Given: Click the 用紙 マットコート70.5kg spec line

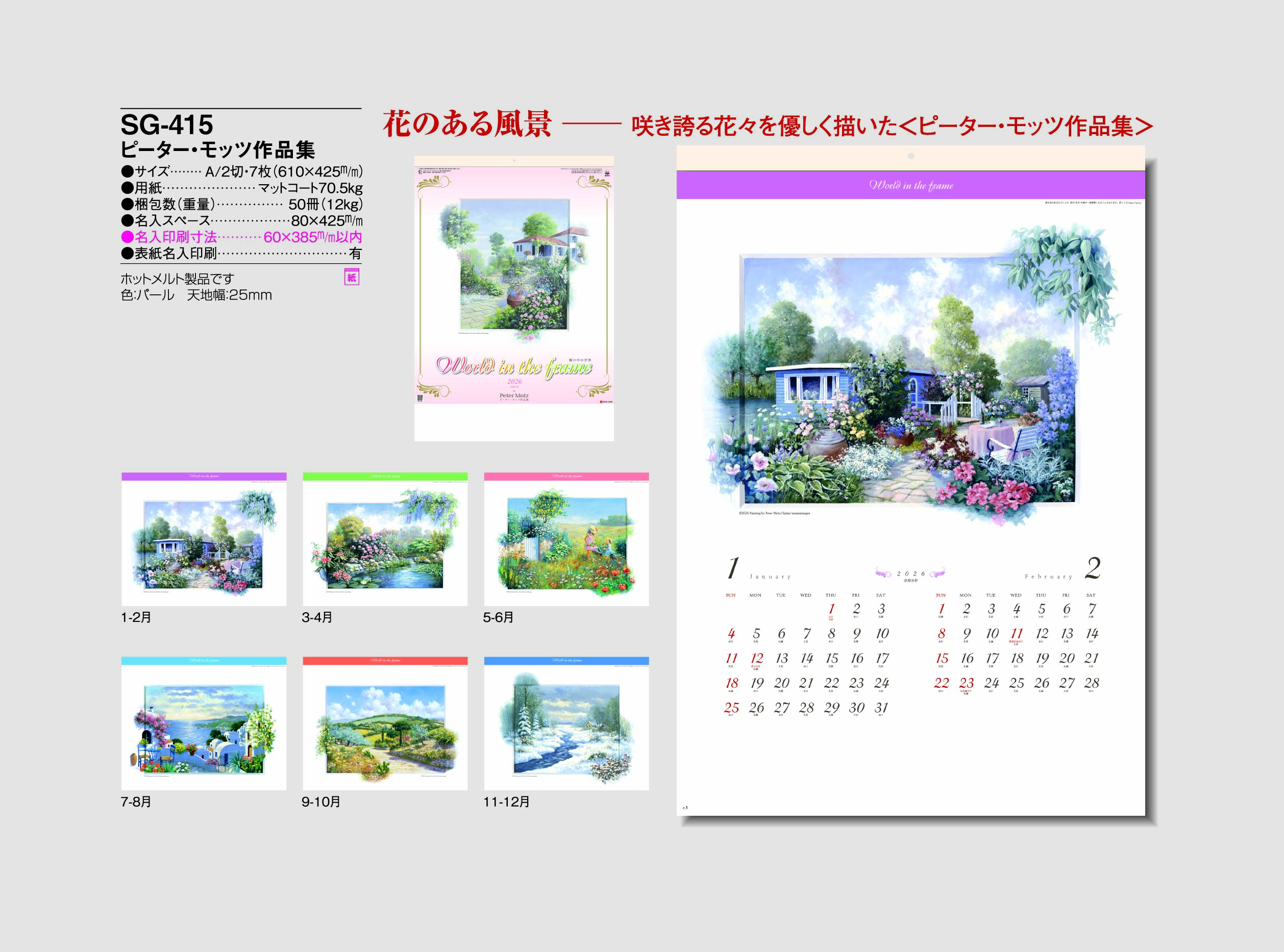Looking at the screenshot, I should 242,188.
